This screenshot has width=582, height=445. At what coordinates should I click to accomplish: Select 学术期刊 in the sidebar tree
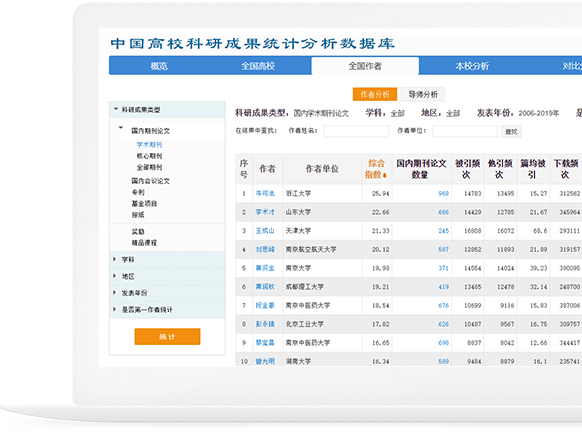tap(149, 145)
